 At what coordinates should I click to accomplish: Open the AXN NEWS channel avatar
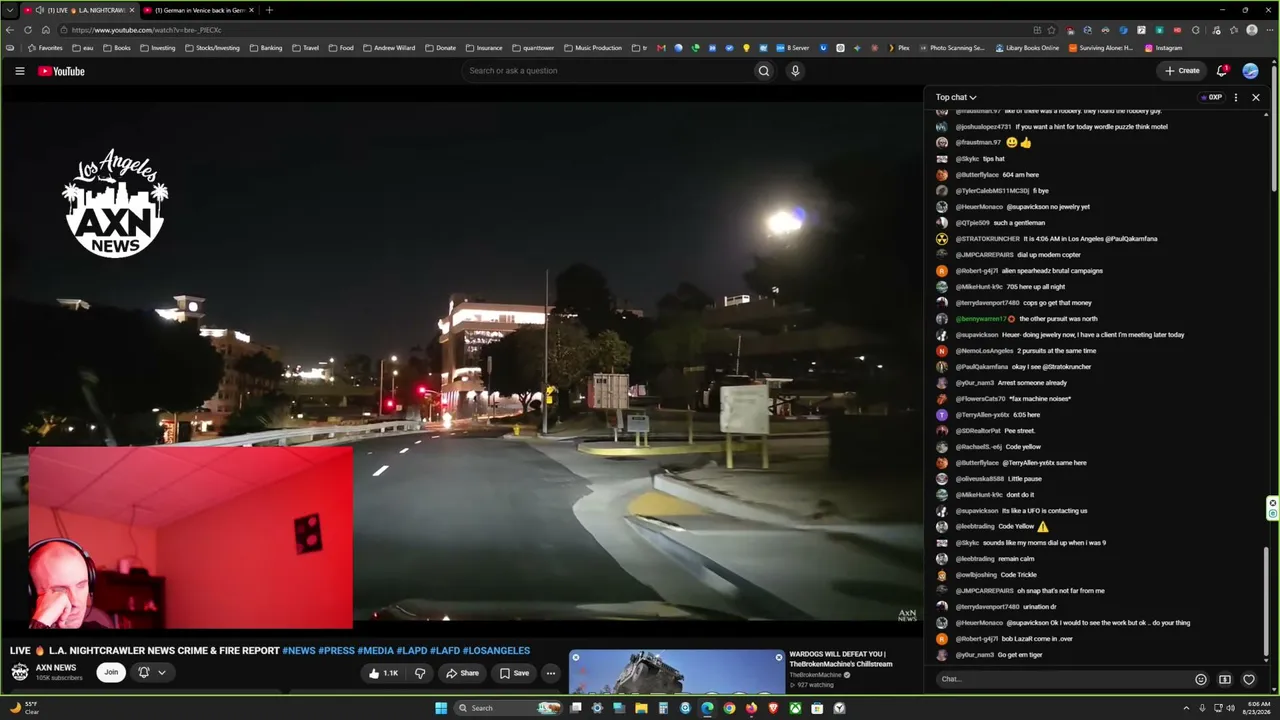pyautogui.click(x=20, y=672)
